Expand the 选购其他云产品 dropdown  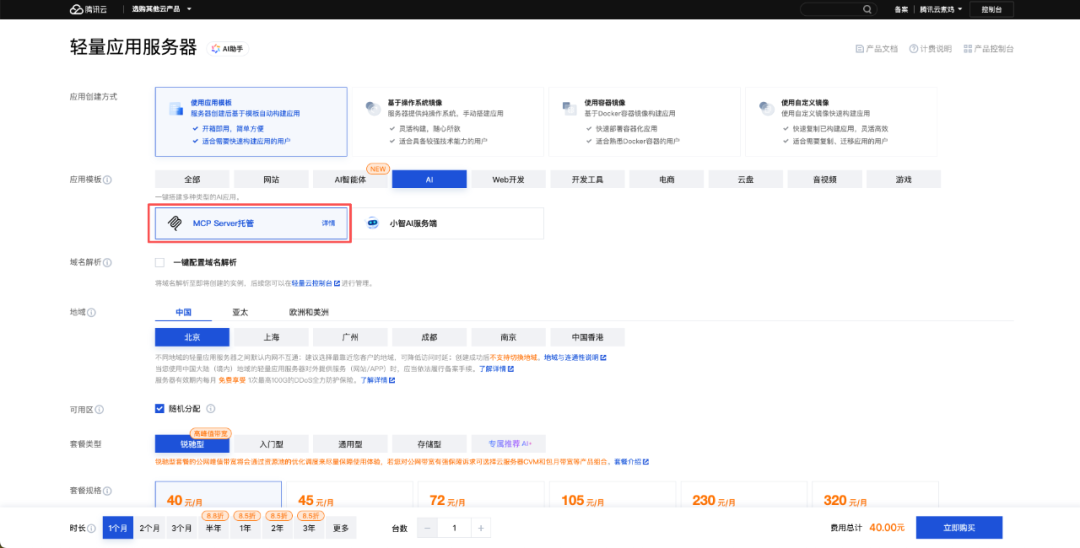coord(162,9)
